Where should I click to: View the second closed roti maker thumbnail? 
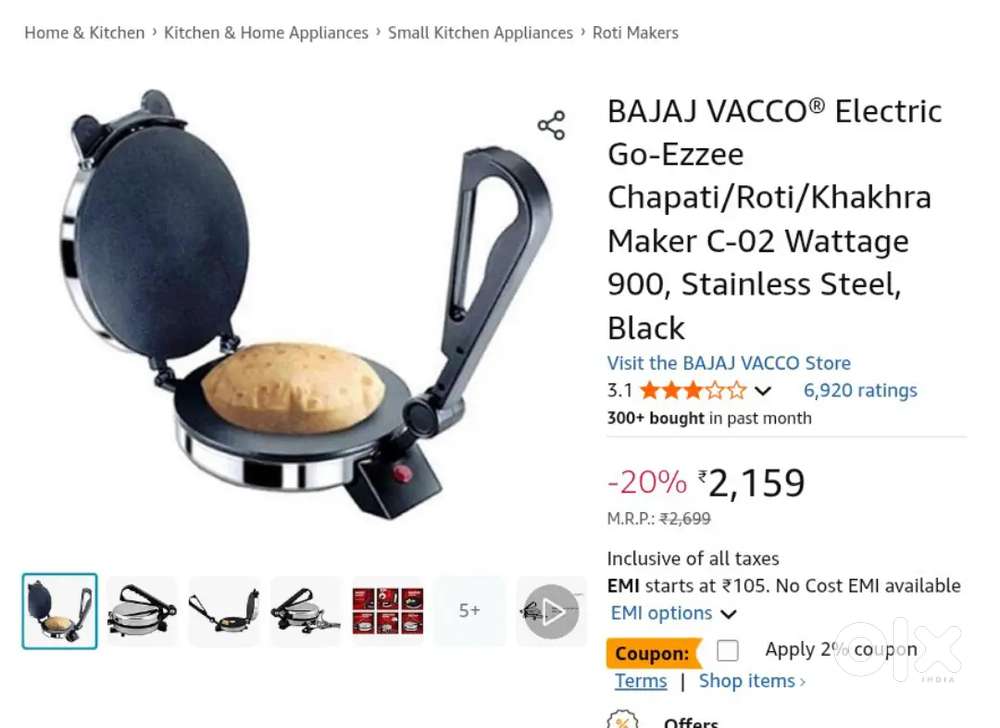(x=142, y=611)
